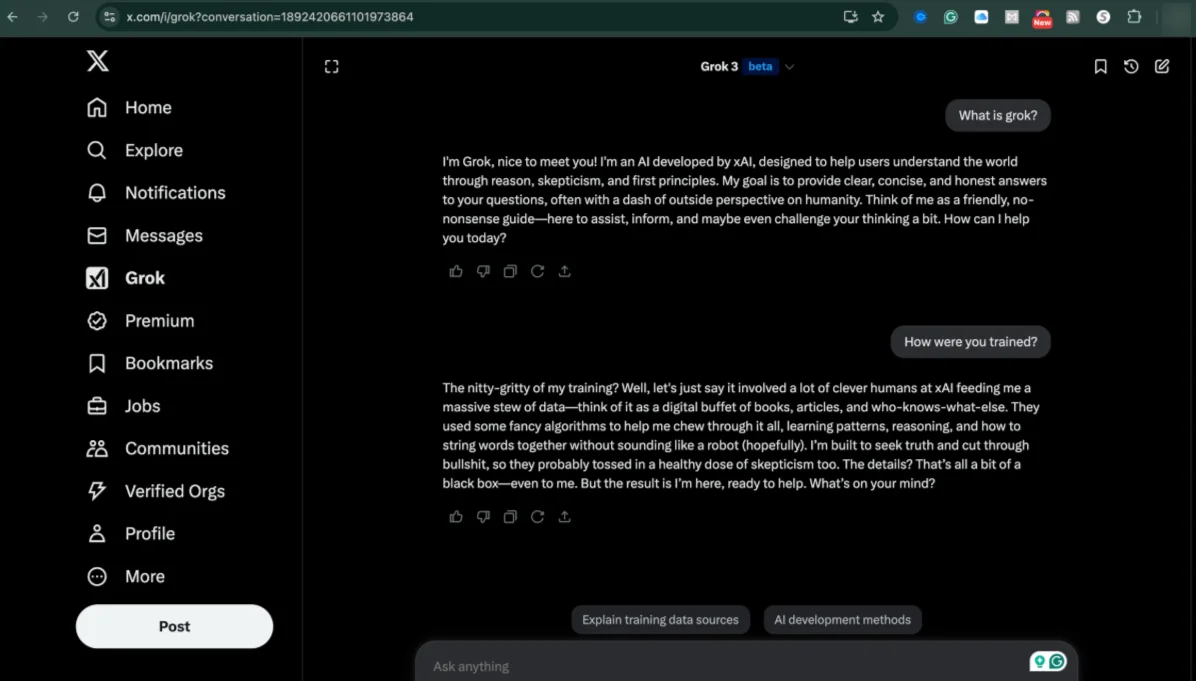Click the X logo in sidebar
Screen dimensions: 1196x681
pos(97,62)
